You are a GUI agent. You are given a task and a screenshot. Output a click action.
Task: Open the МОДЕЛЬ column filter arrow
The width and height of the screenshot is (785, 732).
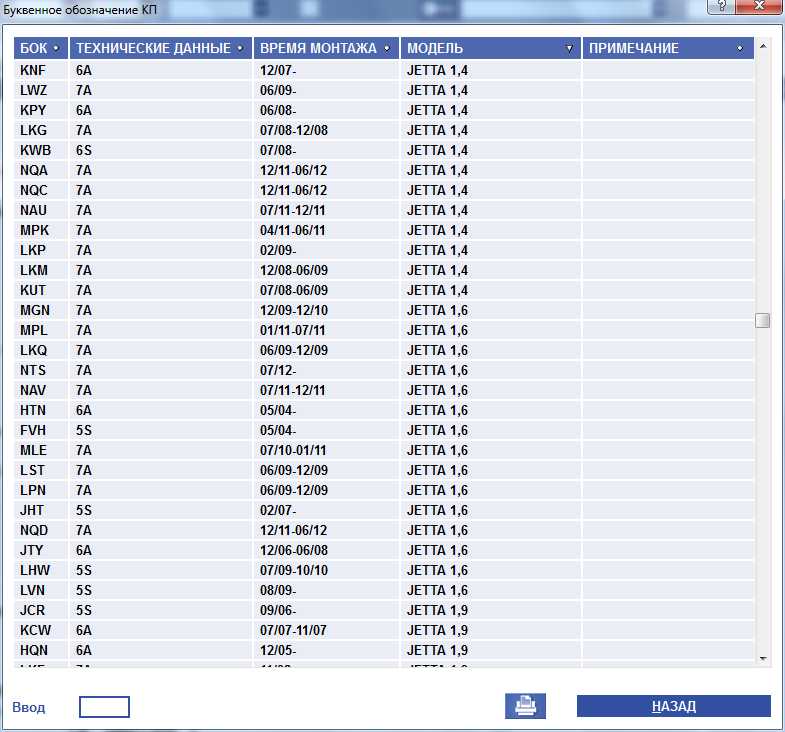coord(569,49)
